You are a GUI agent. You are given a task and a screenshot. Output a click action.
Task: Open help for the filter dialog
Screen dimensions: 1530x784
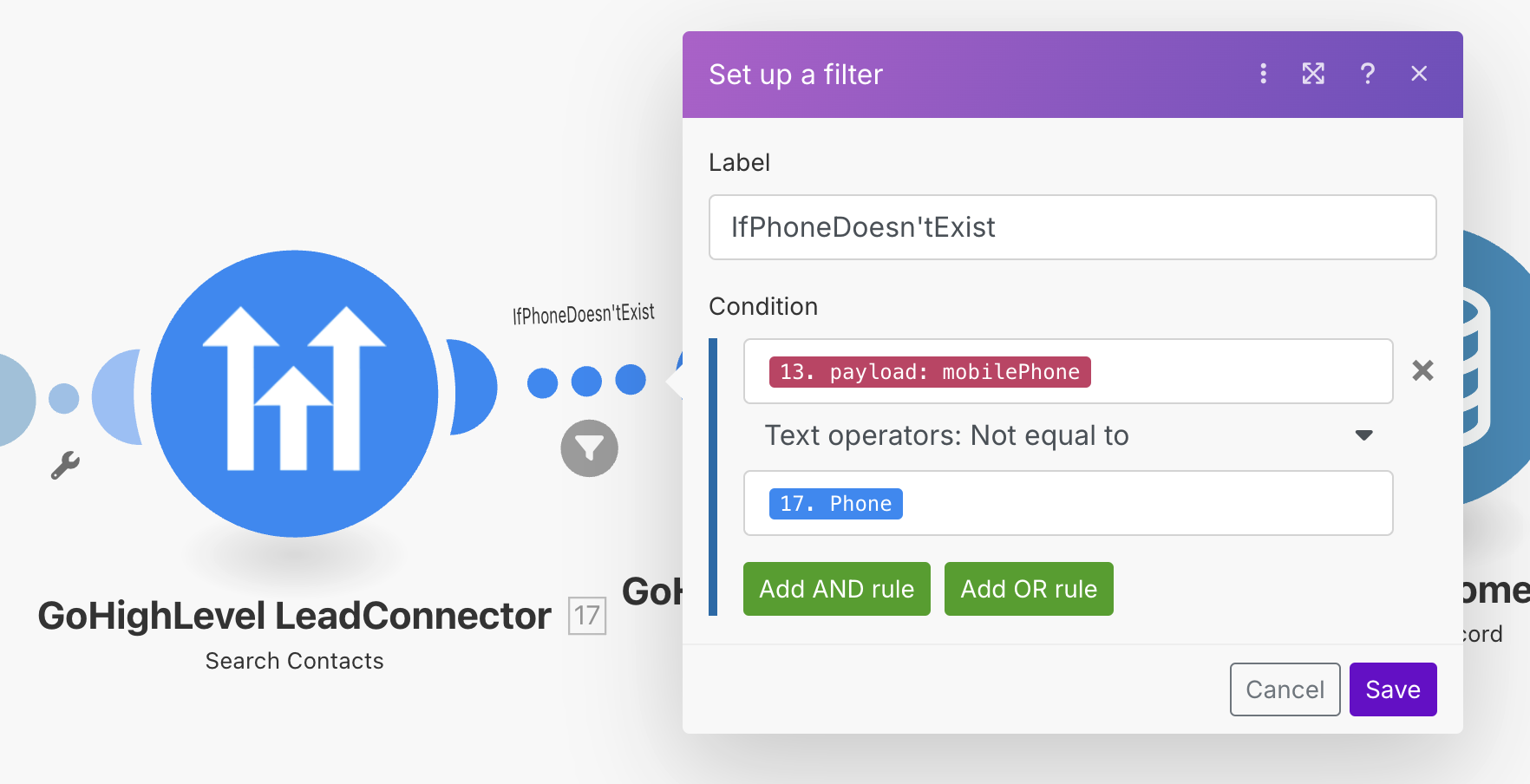[x=1367, y=74]
